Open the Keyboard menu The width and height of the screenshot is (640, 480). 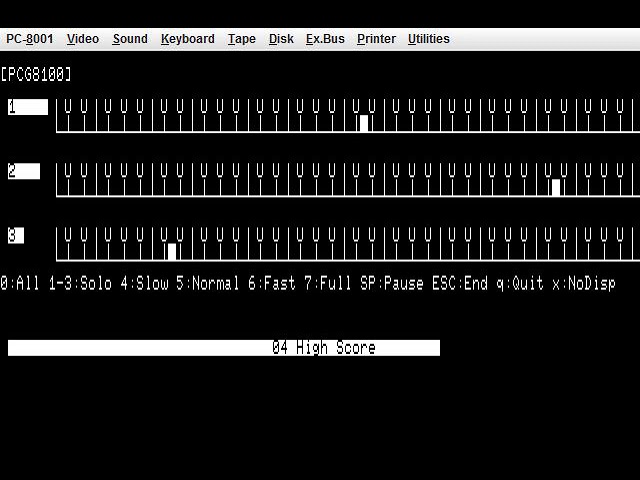tap(187, 39)
